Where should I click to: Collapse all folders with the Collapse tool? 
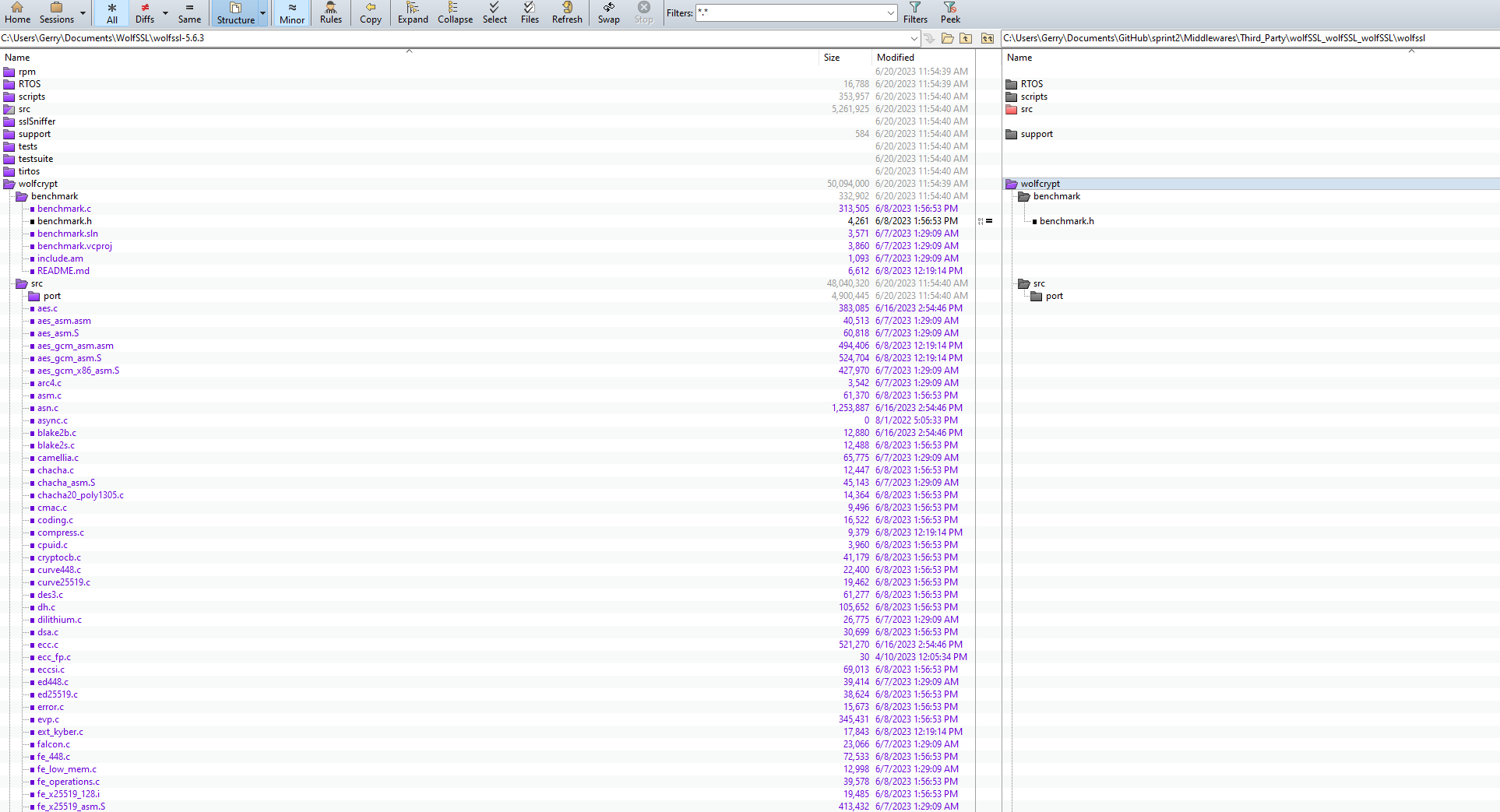click(455, 12)
